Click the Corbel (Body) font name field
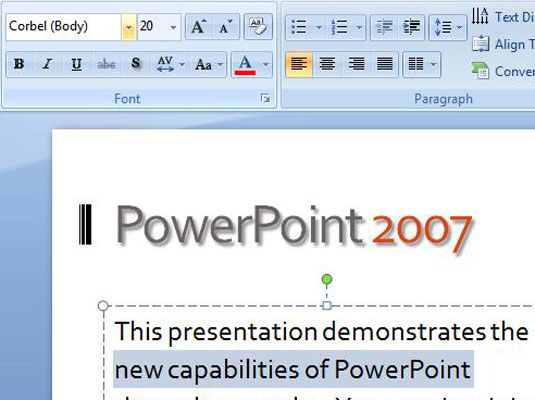 point(63,27)
